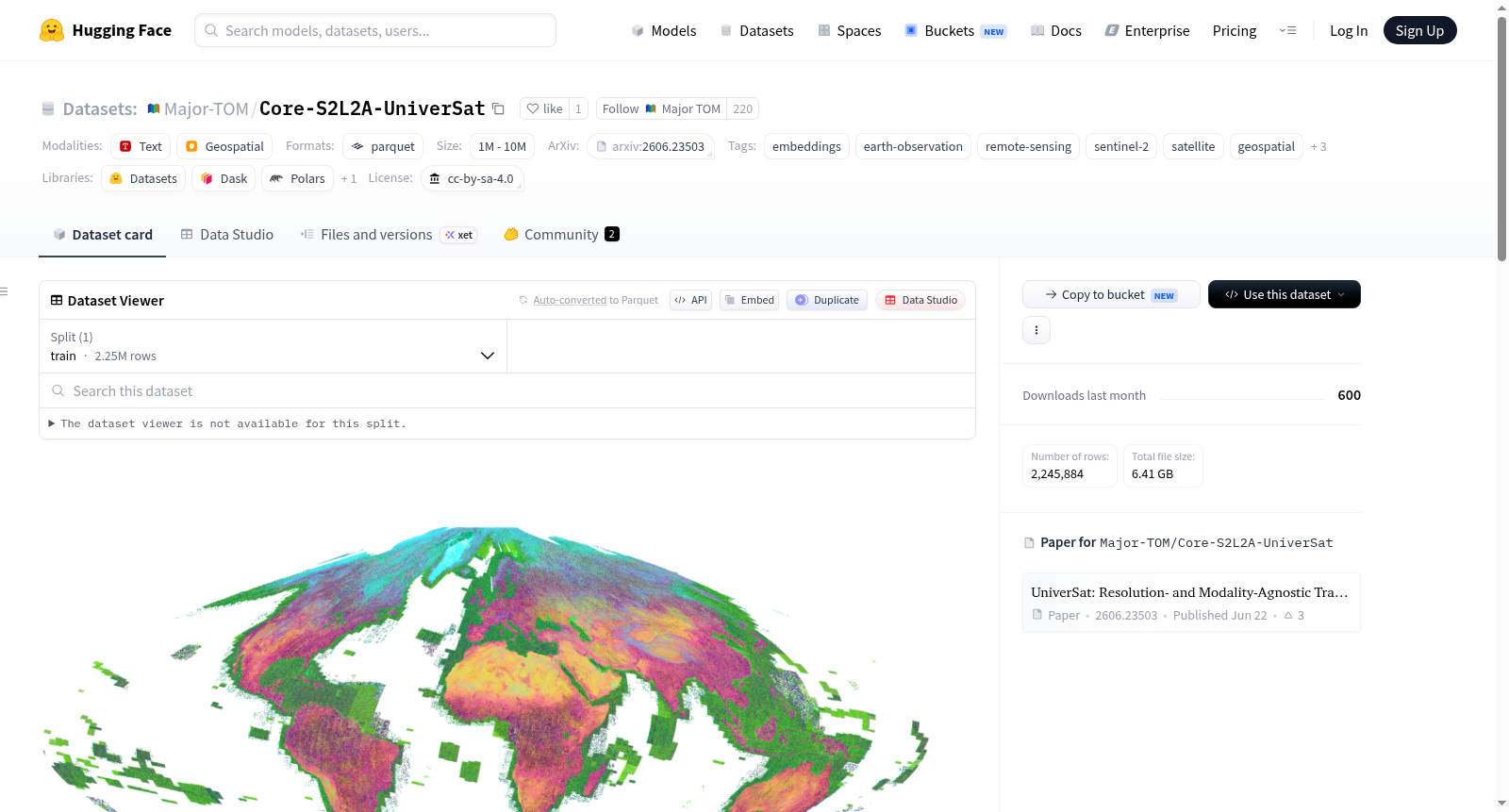
Task: Copy dataset name with the copy icon
Action: pos(498,109)
